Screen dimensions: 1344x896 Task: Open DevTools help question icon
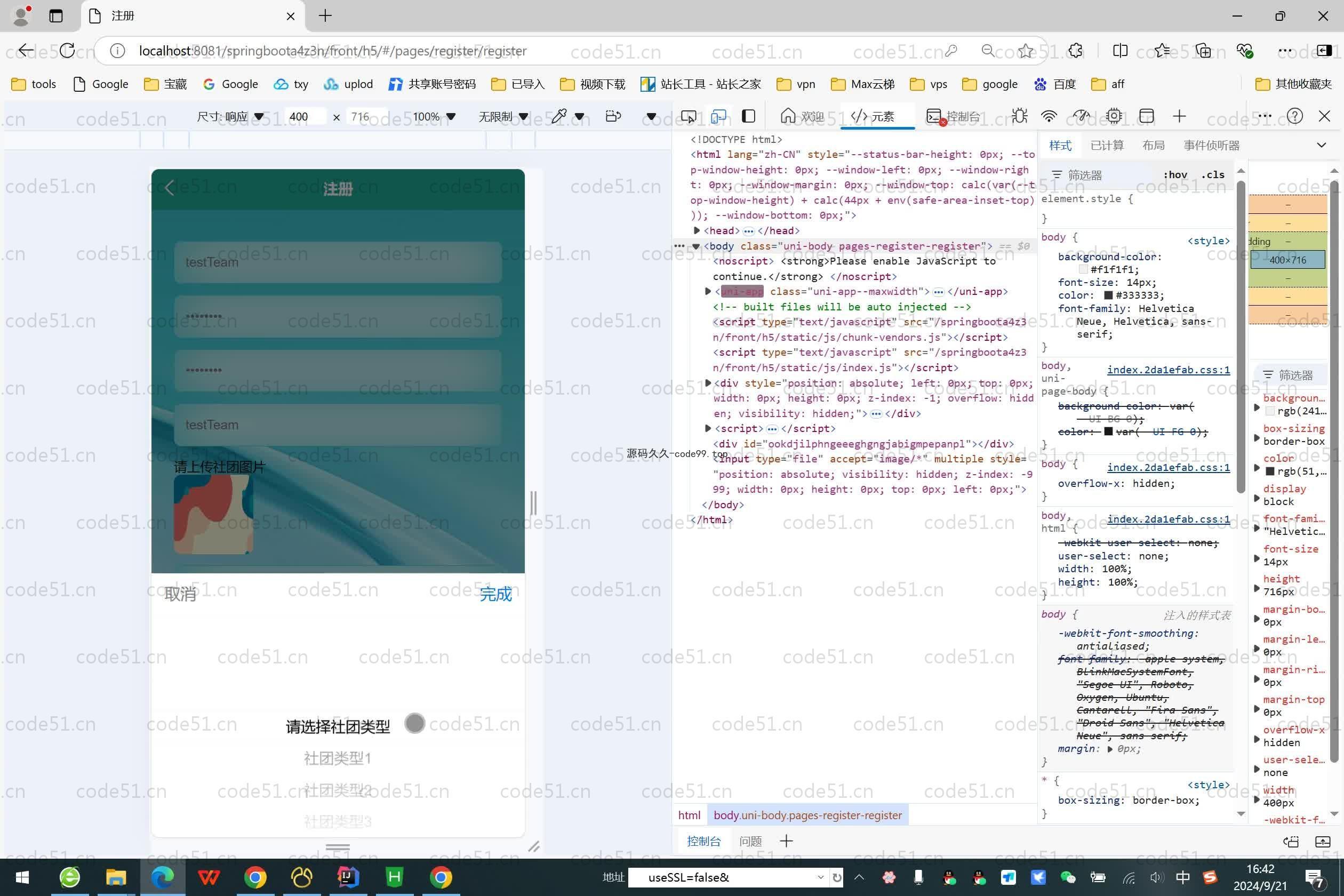tap(1295, 117)
